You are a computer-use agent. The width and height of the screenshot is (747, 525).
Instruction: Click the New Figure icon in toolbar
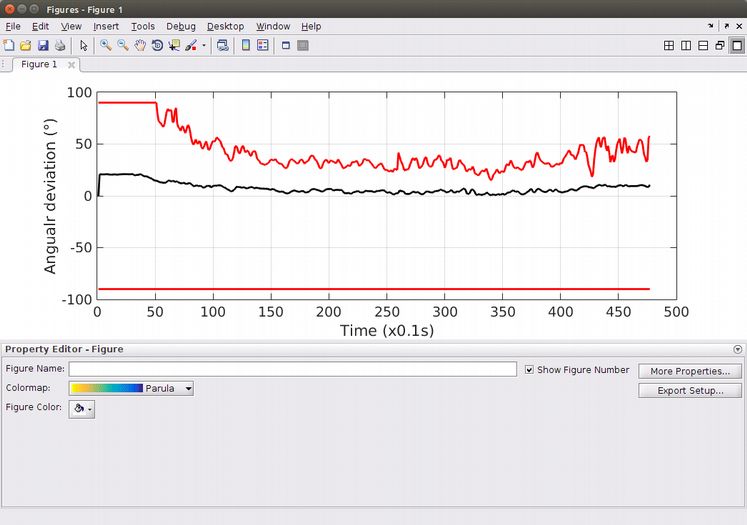click(x=9, y=45)
